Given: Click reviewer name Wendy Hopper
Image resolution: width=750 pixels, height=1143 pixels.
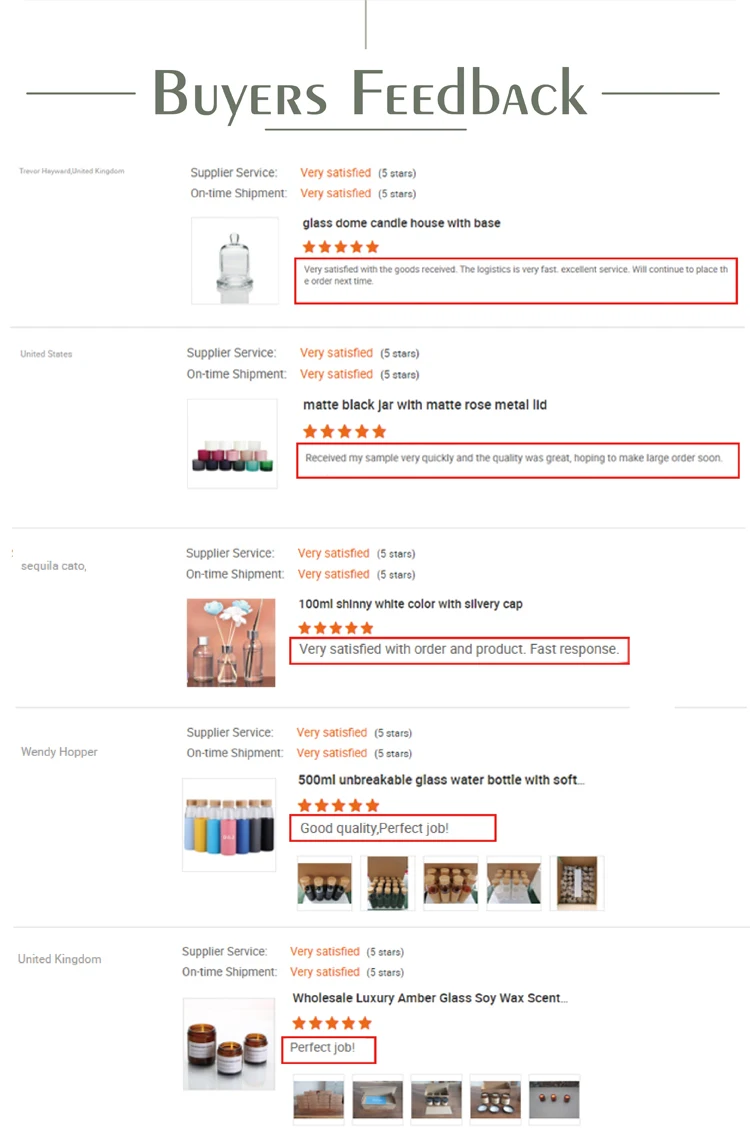Looking at the screenshot, I should click(59, 752).
